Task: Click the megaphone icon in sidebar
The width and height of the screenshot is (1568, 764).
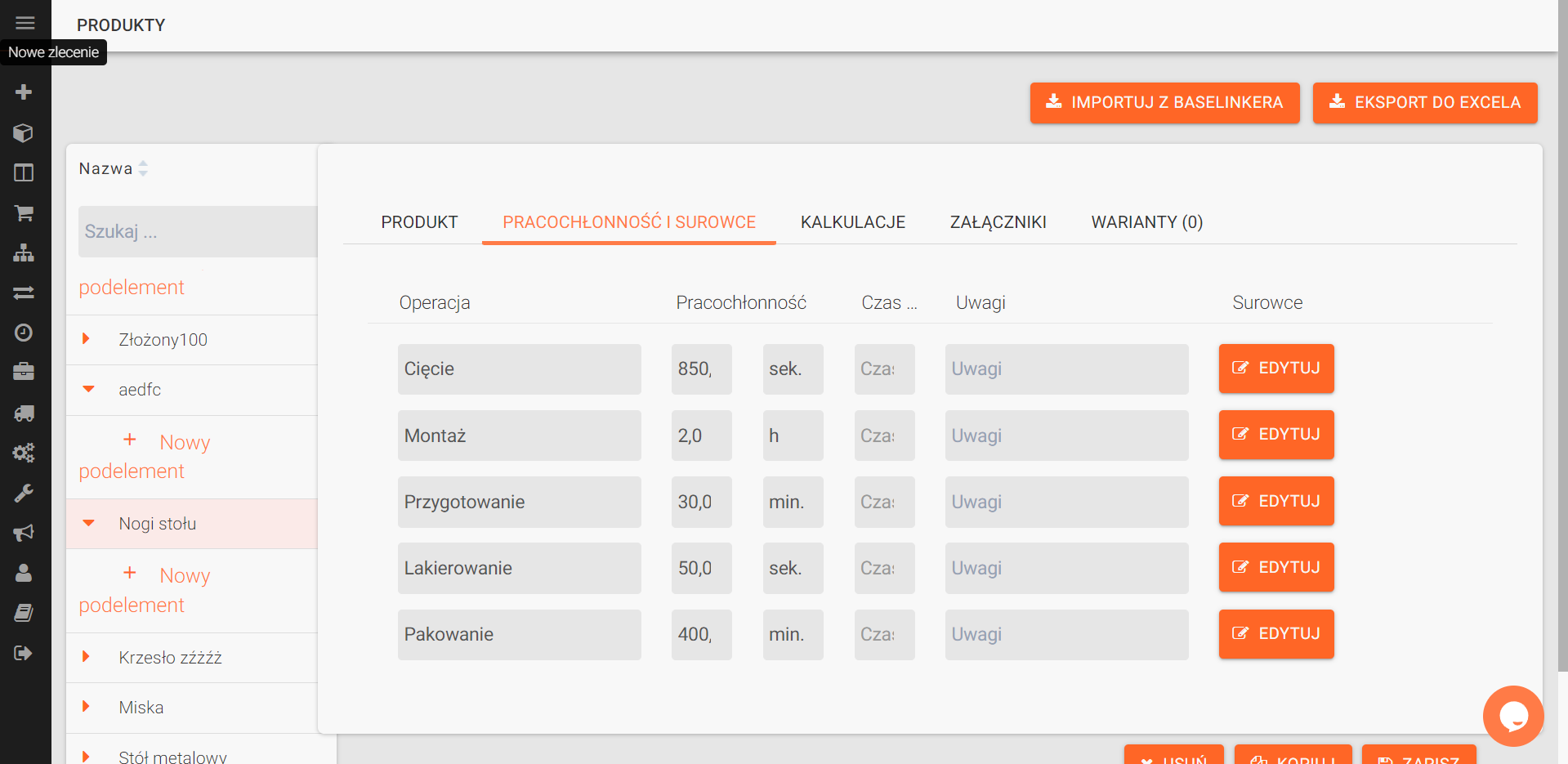Action: coord(24,533)
